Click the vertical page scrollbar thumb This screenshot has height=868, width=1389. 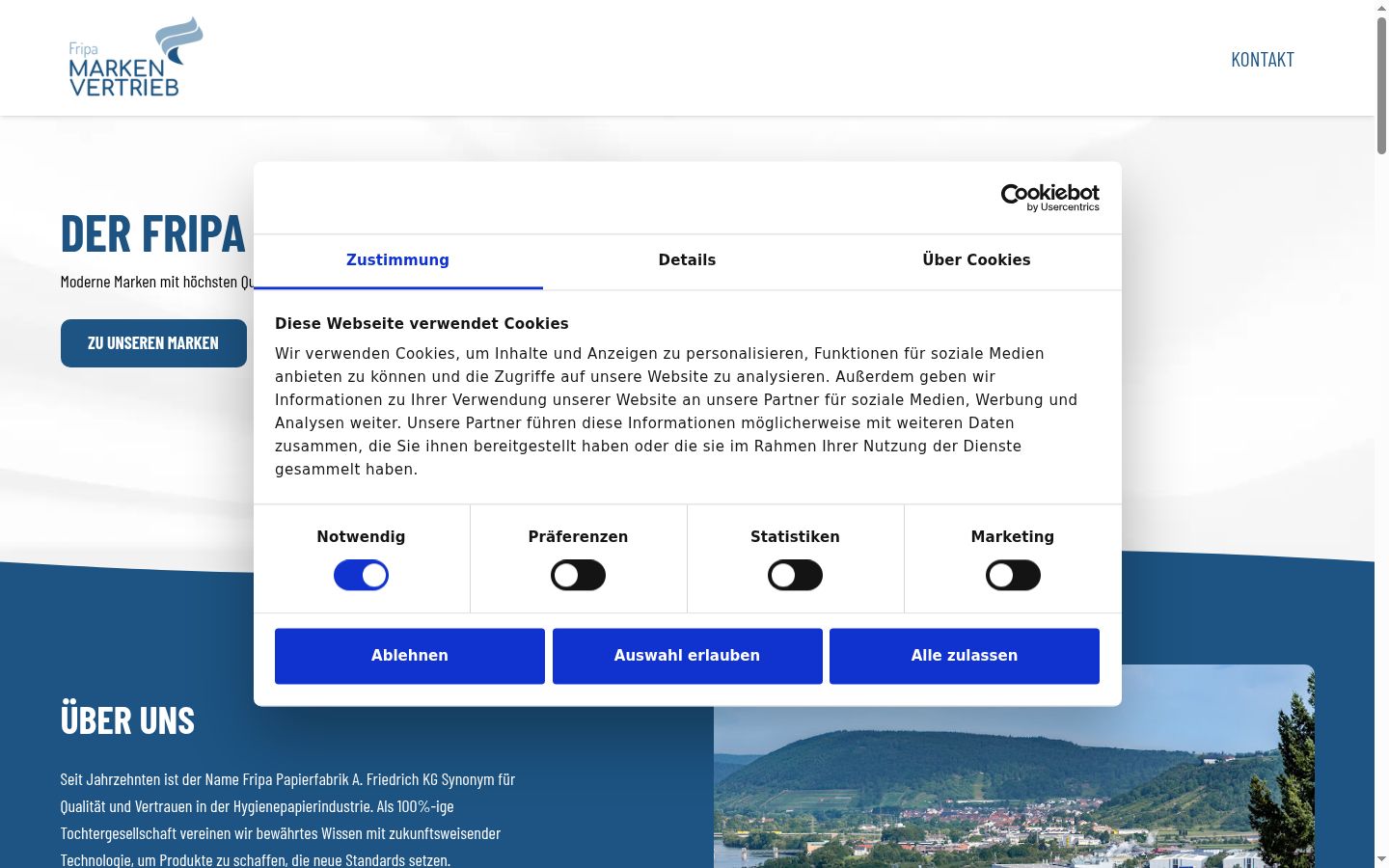pos(1381,85)
